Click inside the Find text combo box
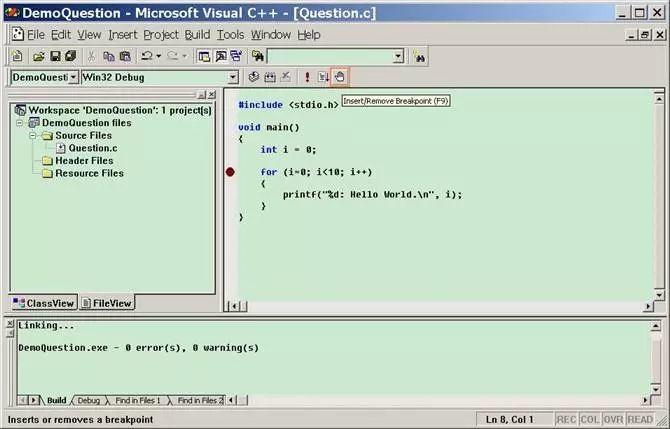The image size is (670, 429). coord(330,56)
